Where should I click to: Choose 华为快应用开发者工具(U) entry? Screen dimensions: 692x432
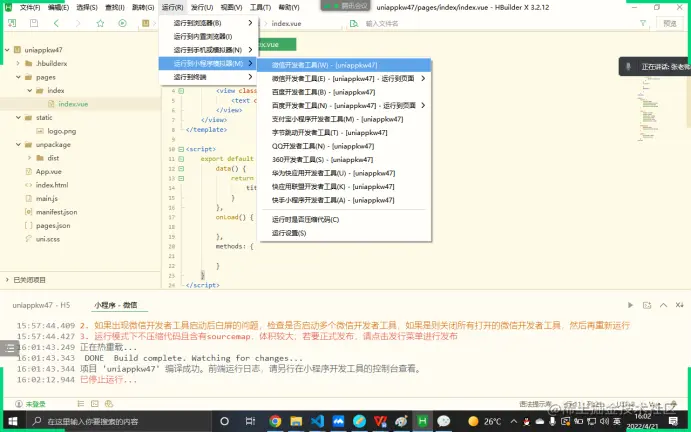point(345,173)
